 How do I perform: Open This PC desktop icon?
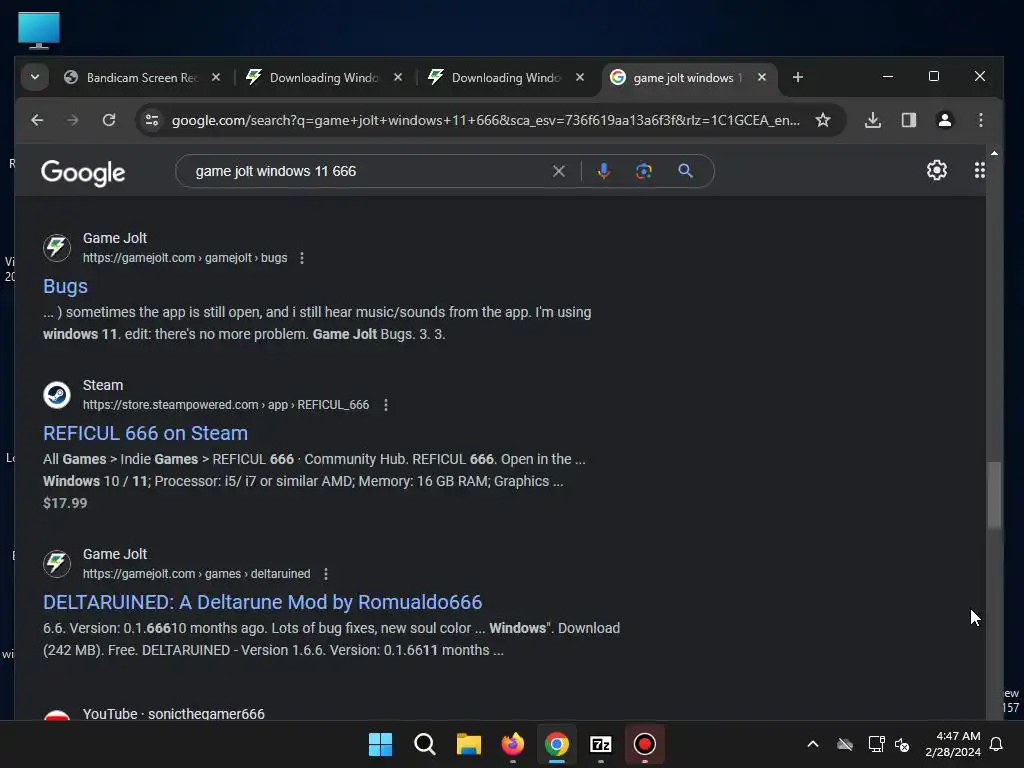coord(39,30)
